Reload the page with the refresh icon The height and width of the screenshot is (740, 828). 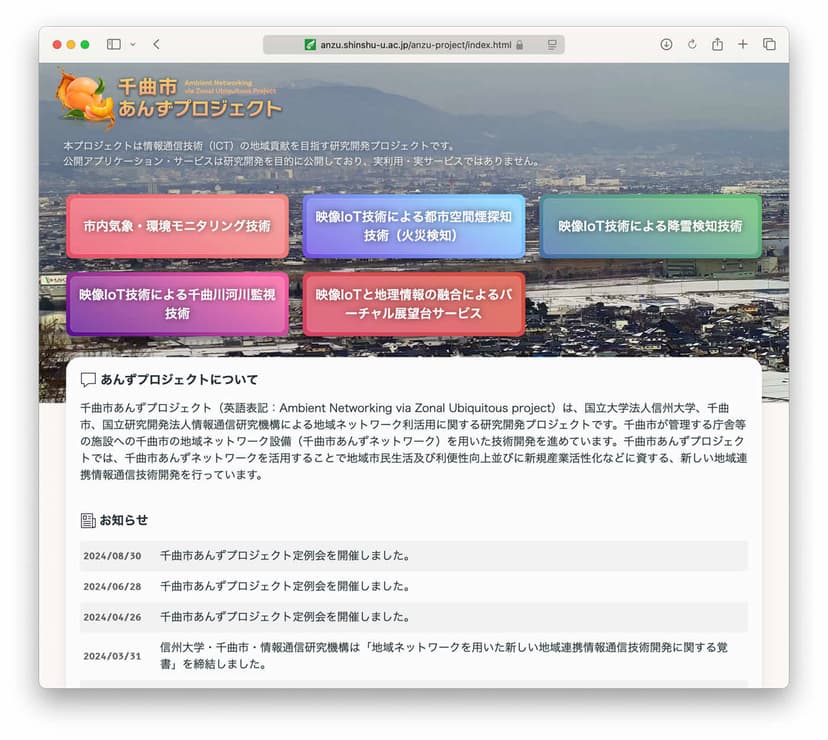click(691, 44)
